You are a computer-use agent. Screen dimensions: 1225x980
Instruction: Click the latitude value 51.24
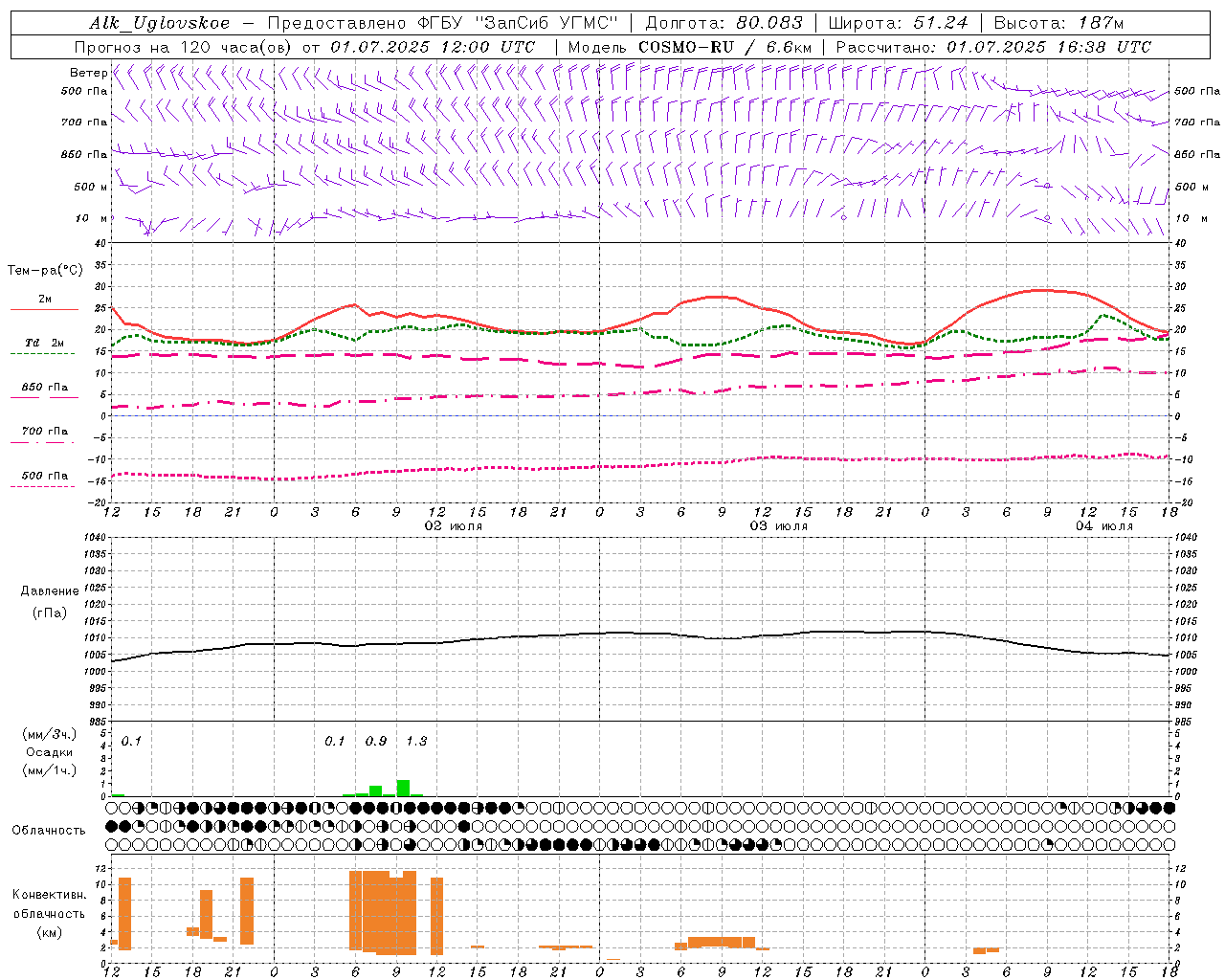pyautogui.click(x=941, y=23)
